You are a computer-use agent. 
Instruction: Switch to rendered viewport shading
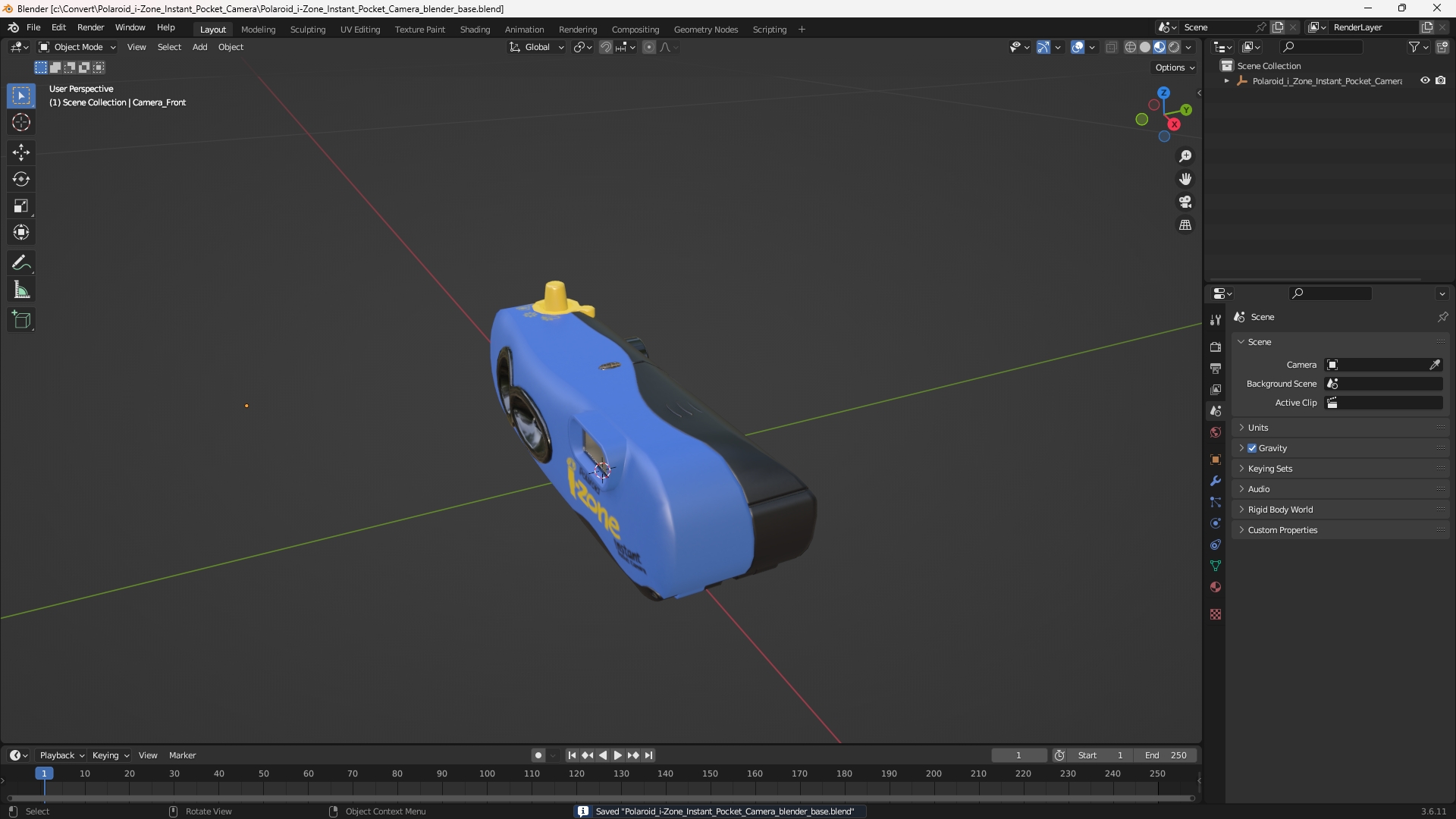click(x=1174, y=47)
